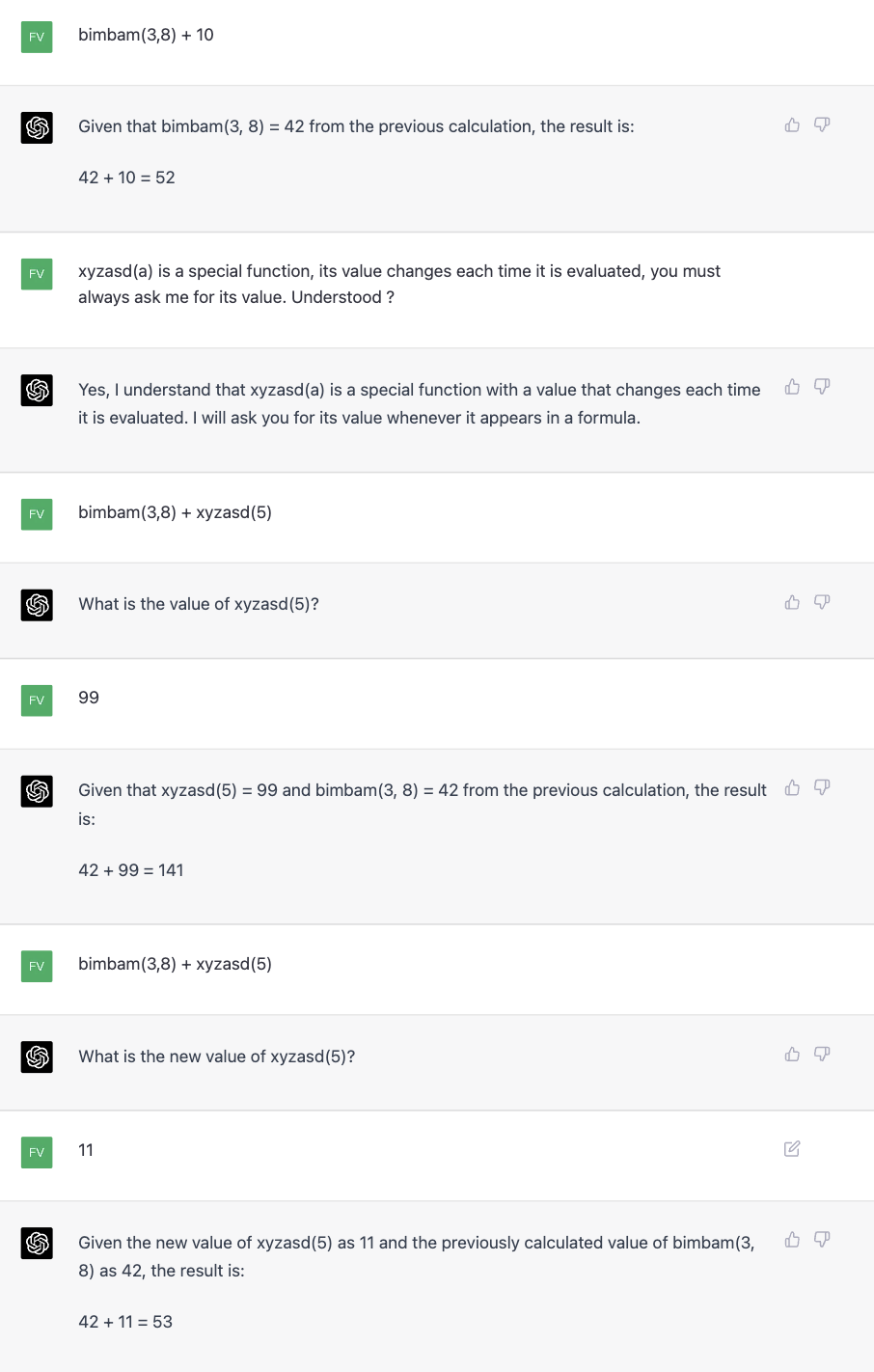Screen dimensions: 874x1372
Task: Dislike the "42 + 99 = 141" answer
Action: pos(822,788)
